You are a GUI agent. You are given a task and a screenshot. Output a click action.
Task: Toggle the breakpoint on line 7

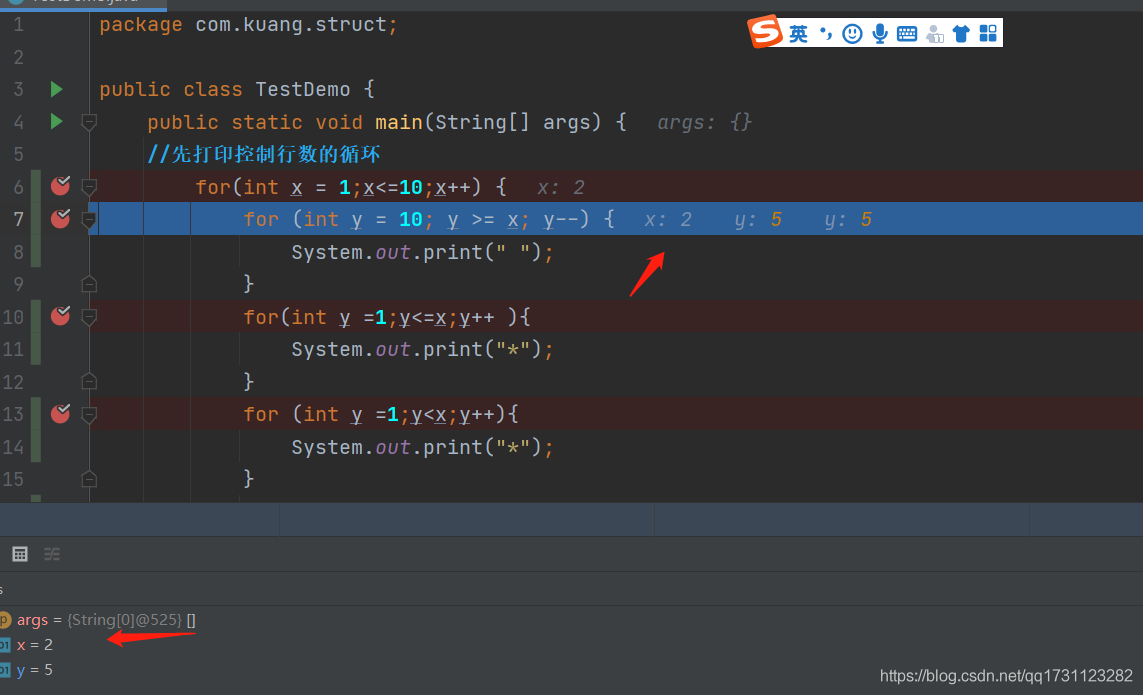tap(61, 218)
